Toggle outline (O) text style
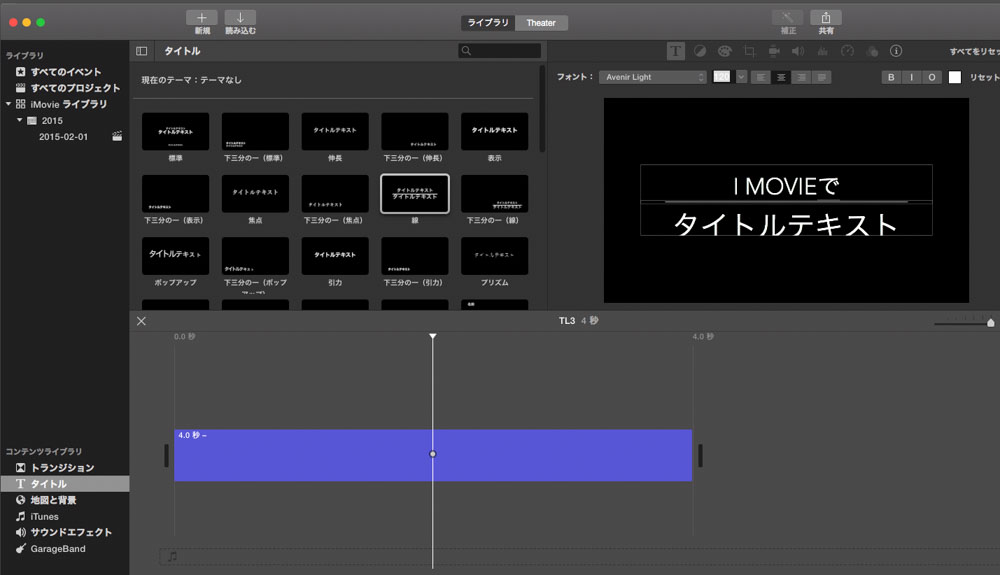 click(x=932, y=77)
